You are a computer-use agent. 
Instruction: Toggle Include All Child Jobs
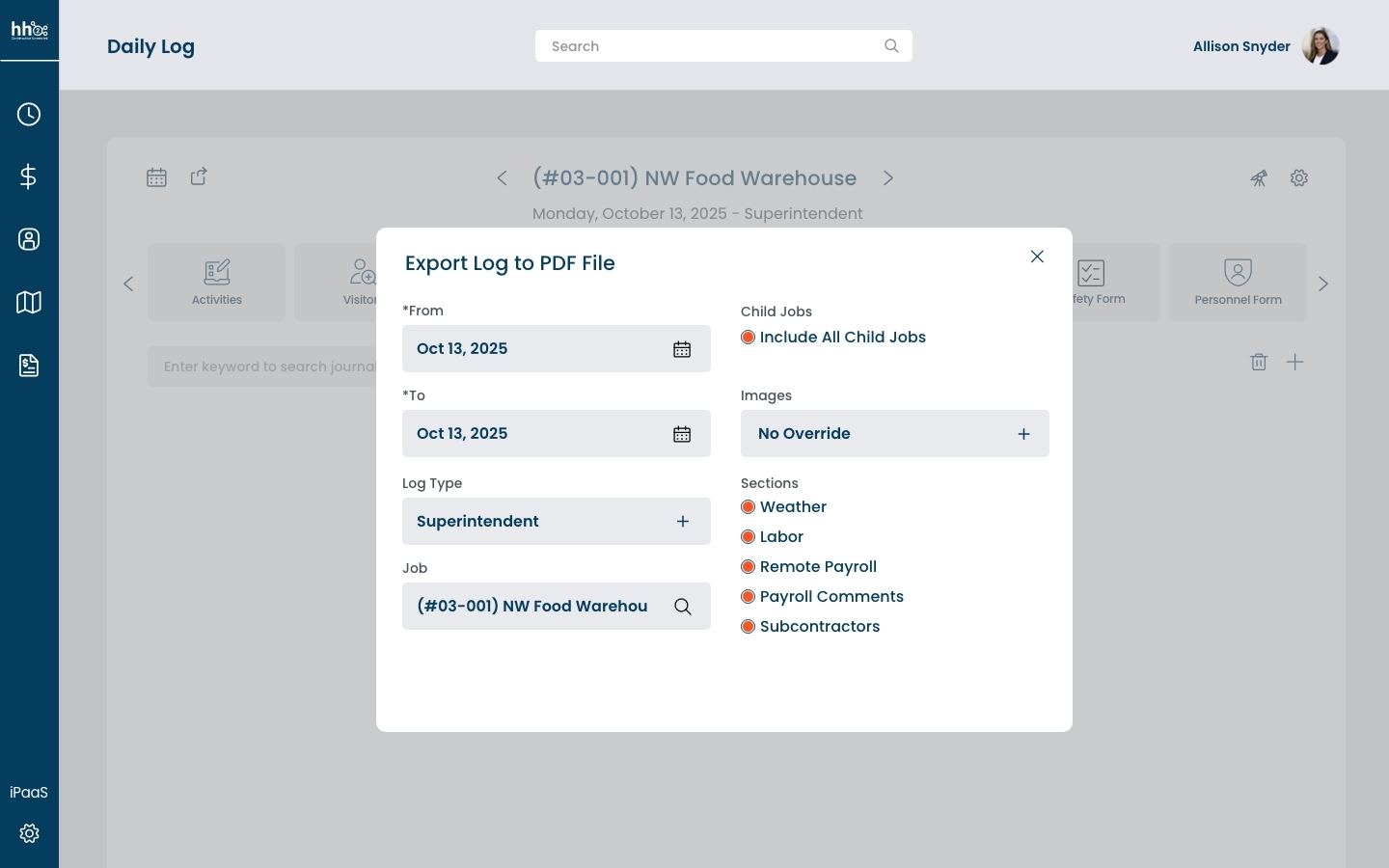click(x=748, y=337)
